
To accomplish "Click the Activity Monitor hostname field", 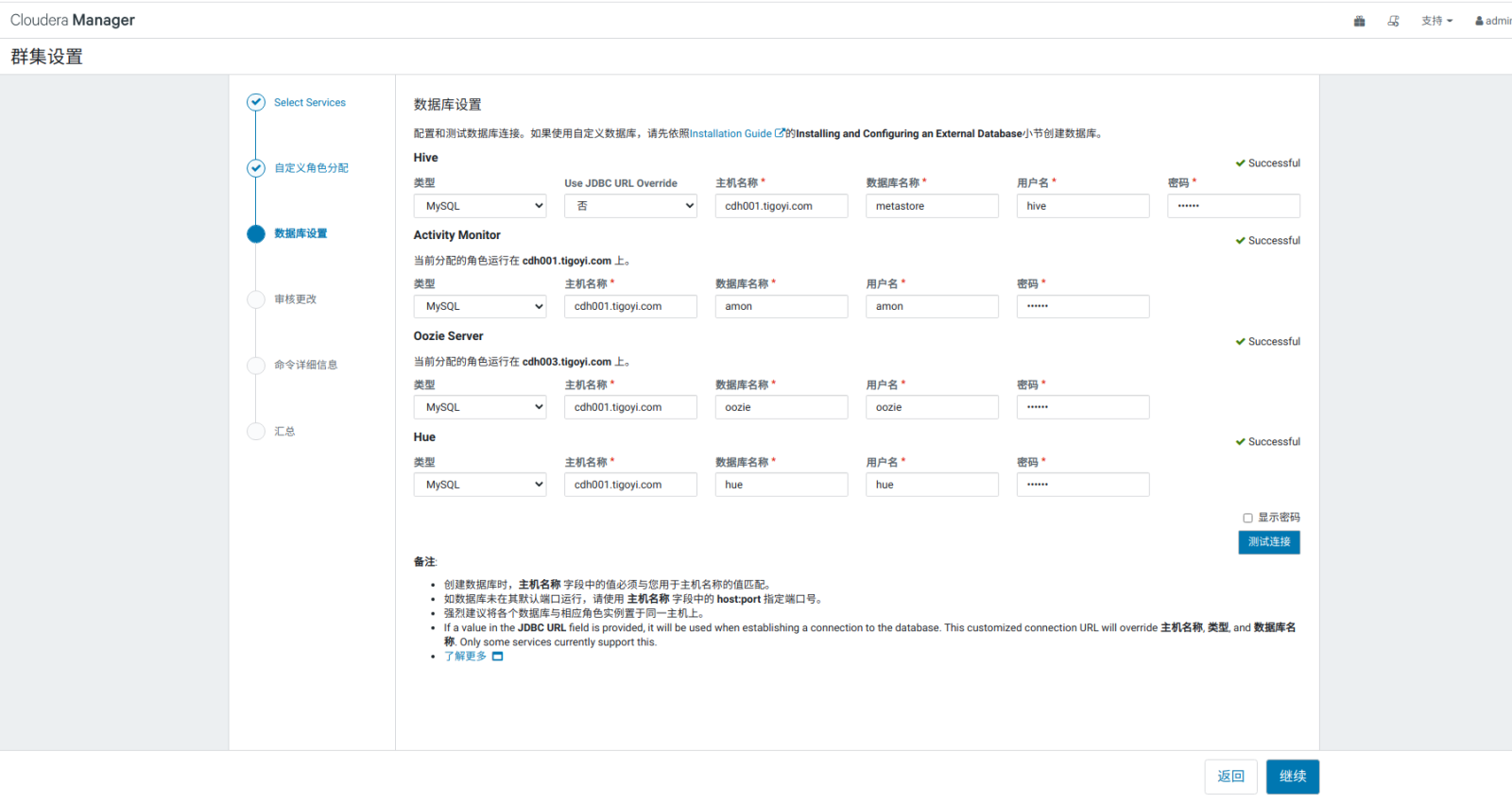I will (630, 306).
